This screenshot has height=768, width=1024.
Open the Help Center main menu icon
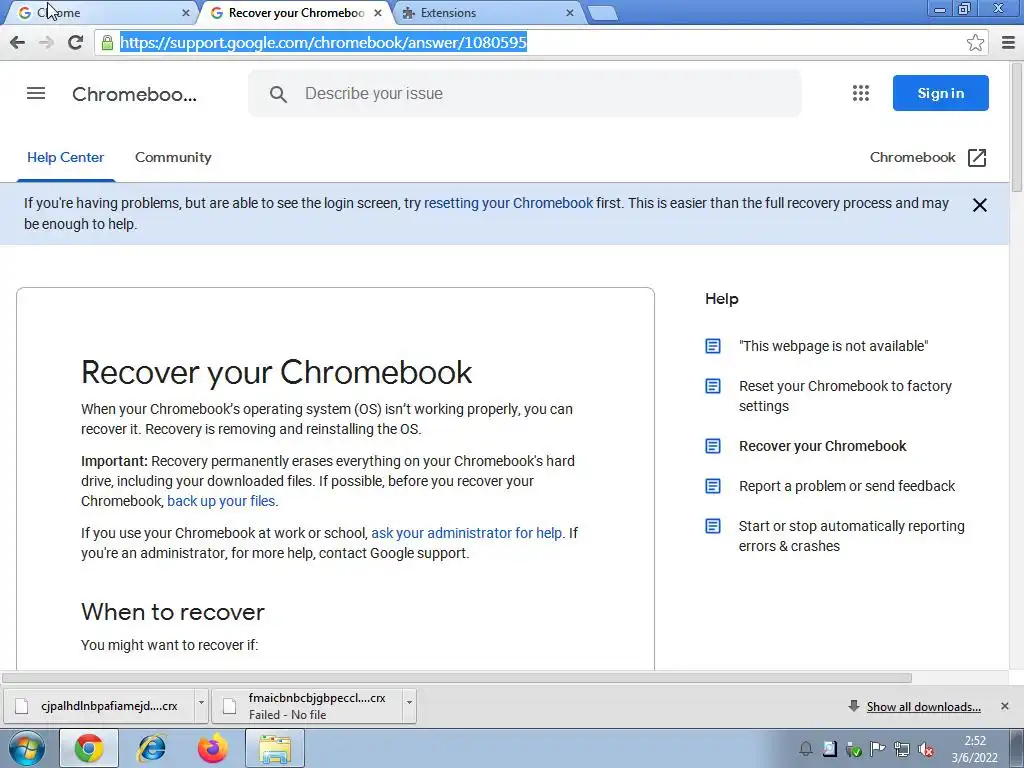[36, 93]
